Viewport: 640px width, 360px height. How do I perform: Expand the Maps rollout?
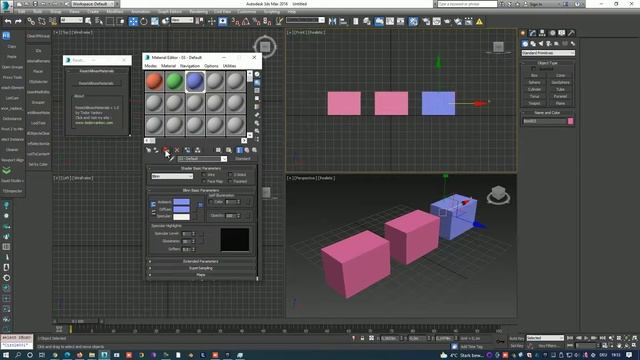[x=201, y=275]
